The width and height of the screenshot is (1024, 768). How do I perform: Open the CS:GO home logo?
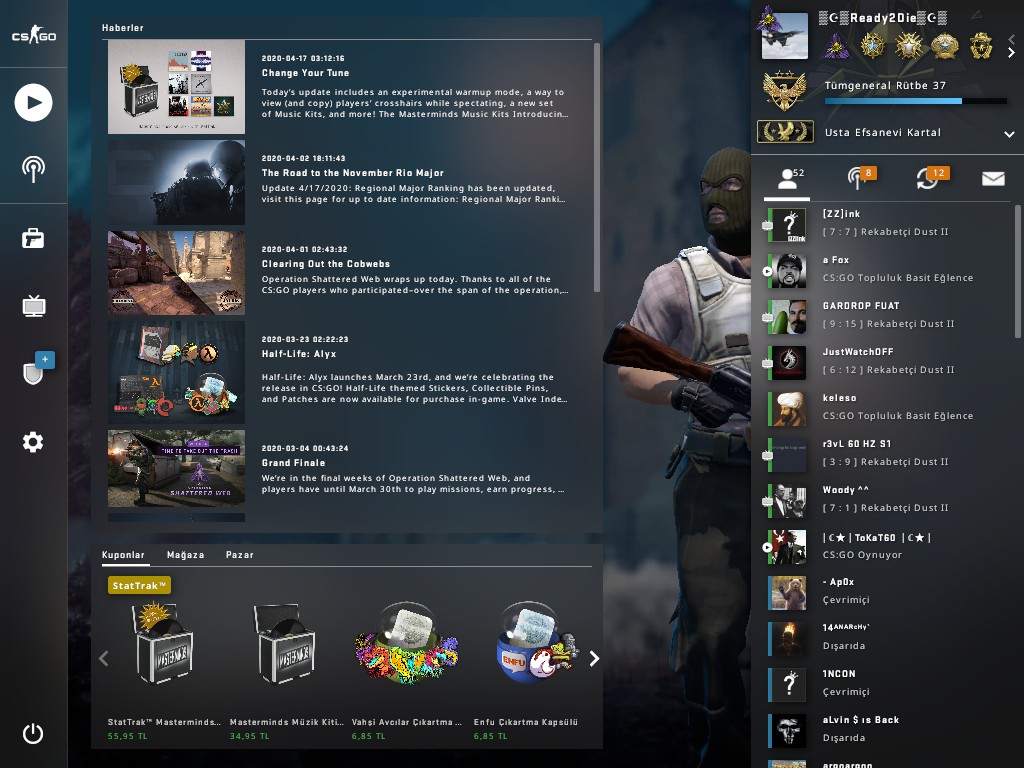click(34, 35)
